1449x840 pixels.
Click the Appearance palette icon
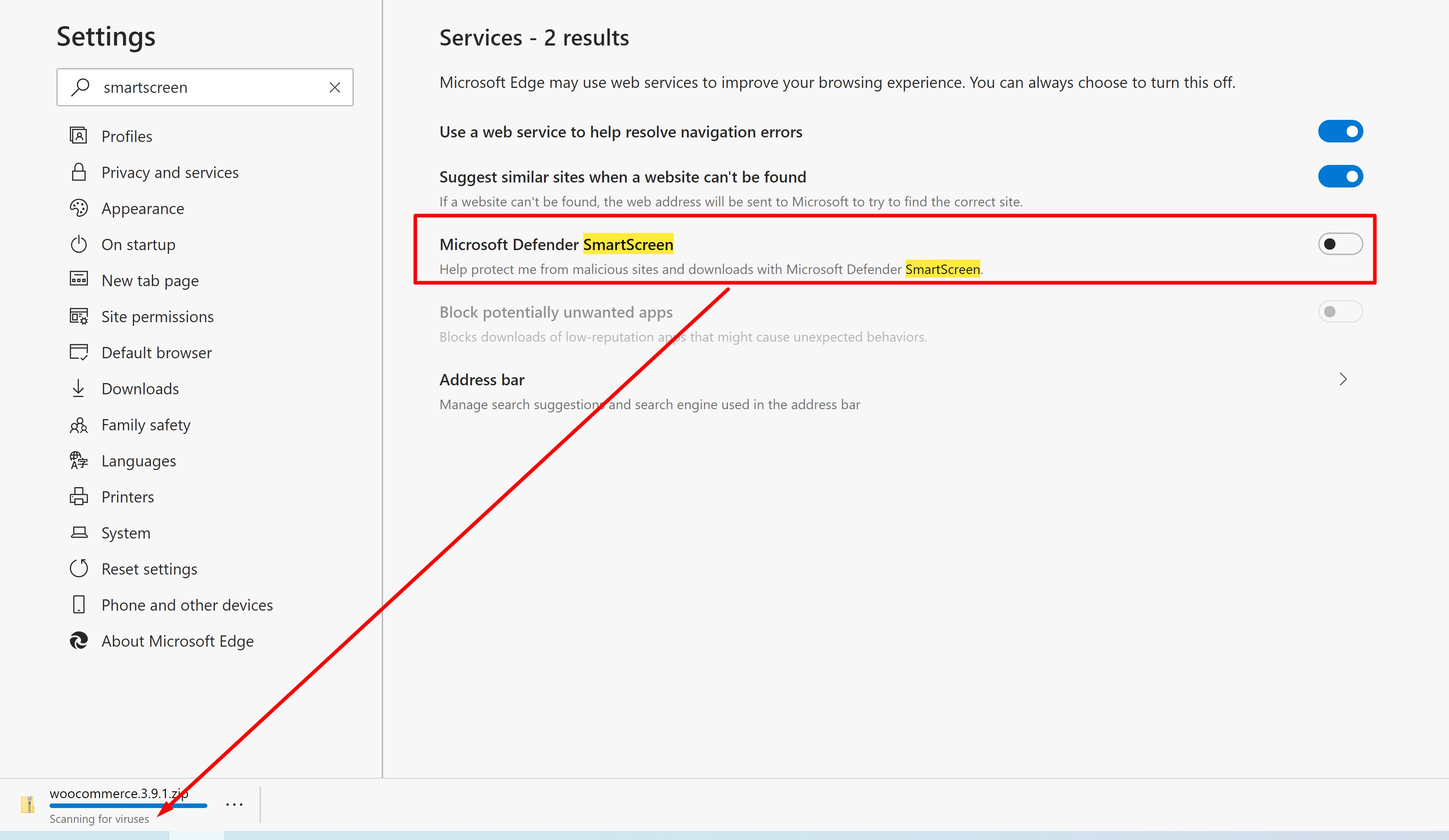tap(78, 208)
